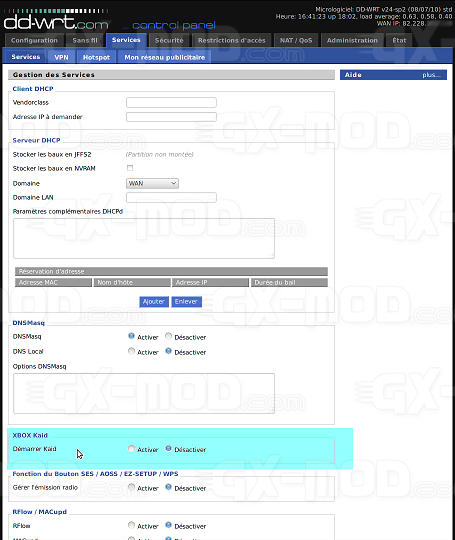Open the Configuration tab
455x540 pixels.
34,40
